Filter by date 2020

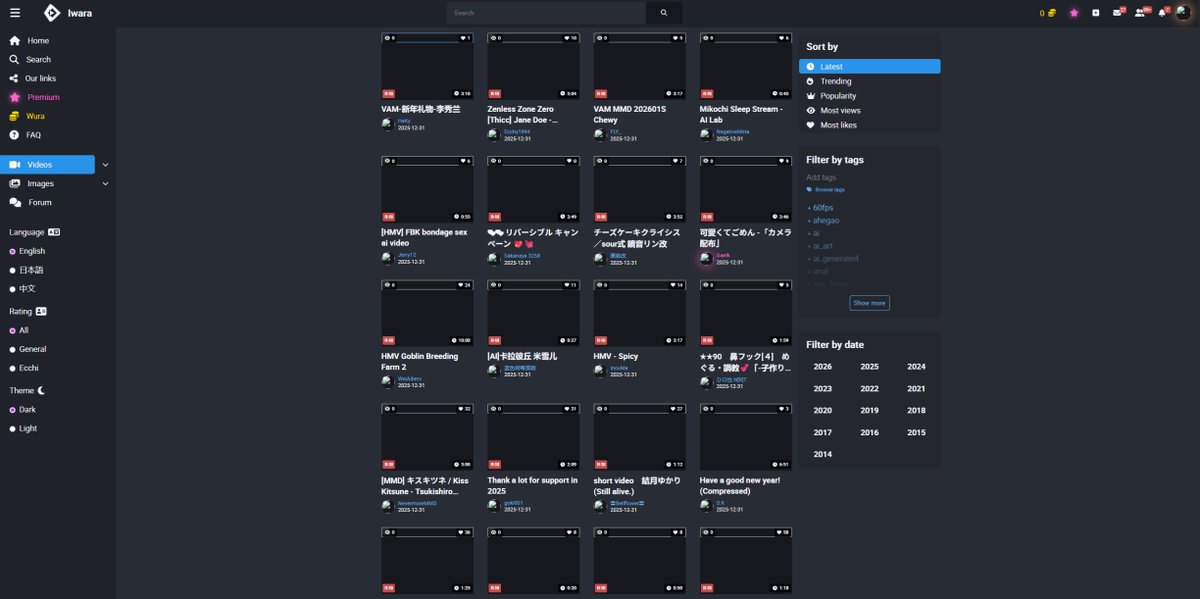pos(823,411)
